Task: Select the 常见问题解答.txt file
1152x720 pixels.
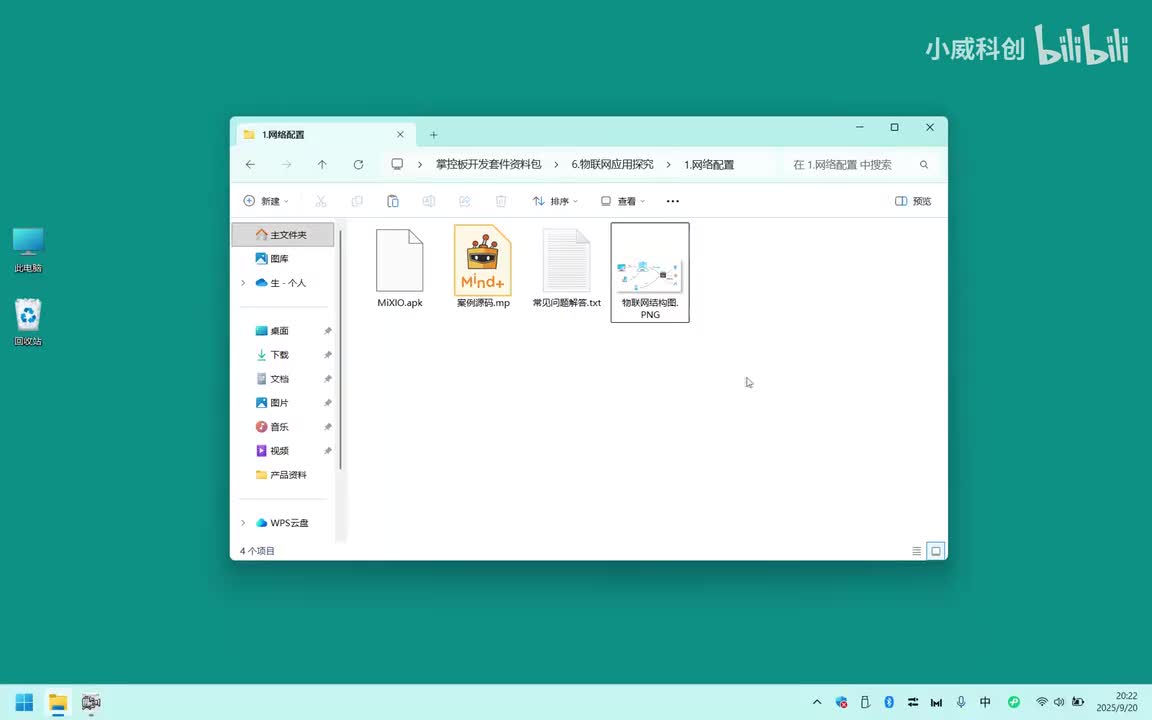Action: coord(566,269)
